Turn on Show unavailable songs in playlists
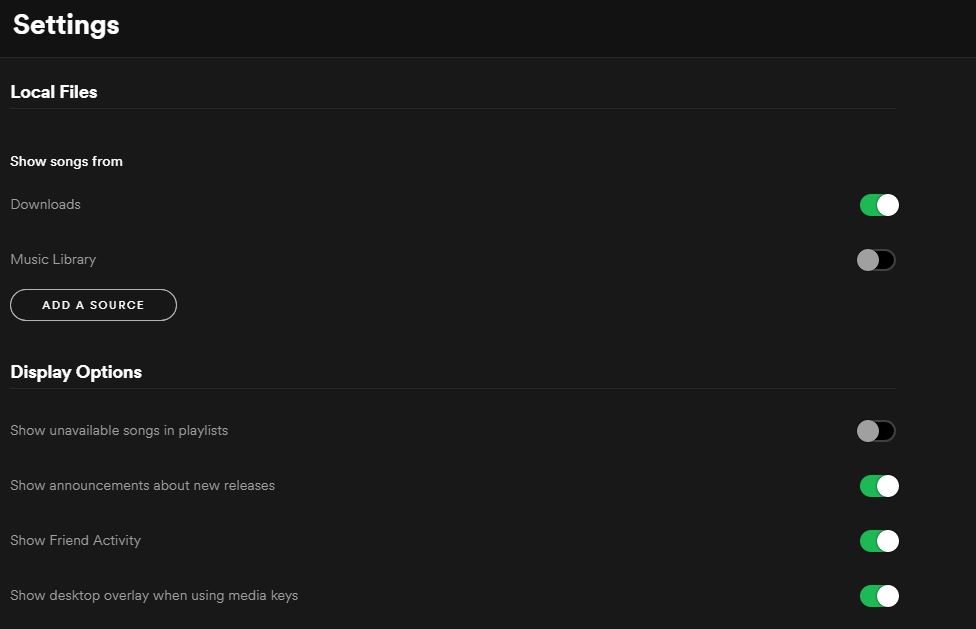Screen dimensions: 976x629 tap(875, 430)
